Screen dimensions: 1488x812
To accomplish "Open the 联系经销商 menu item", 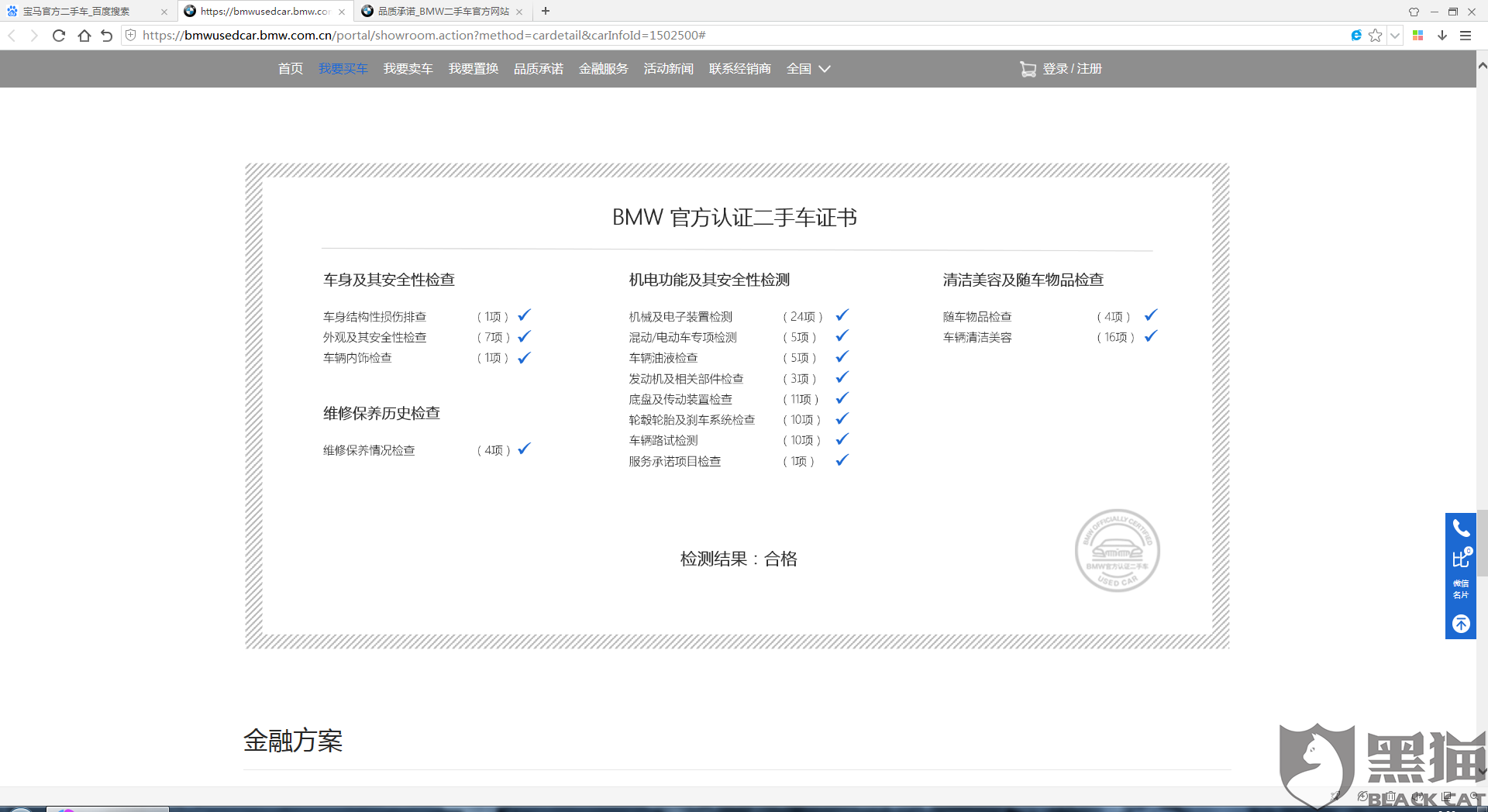I will coord(740,69).
